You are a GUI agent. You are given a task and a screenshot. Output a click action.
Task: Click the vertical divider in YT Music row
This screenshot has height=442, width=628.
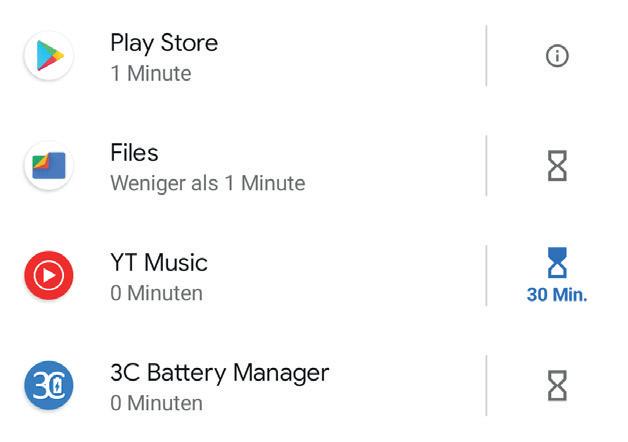pos(487,276)
